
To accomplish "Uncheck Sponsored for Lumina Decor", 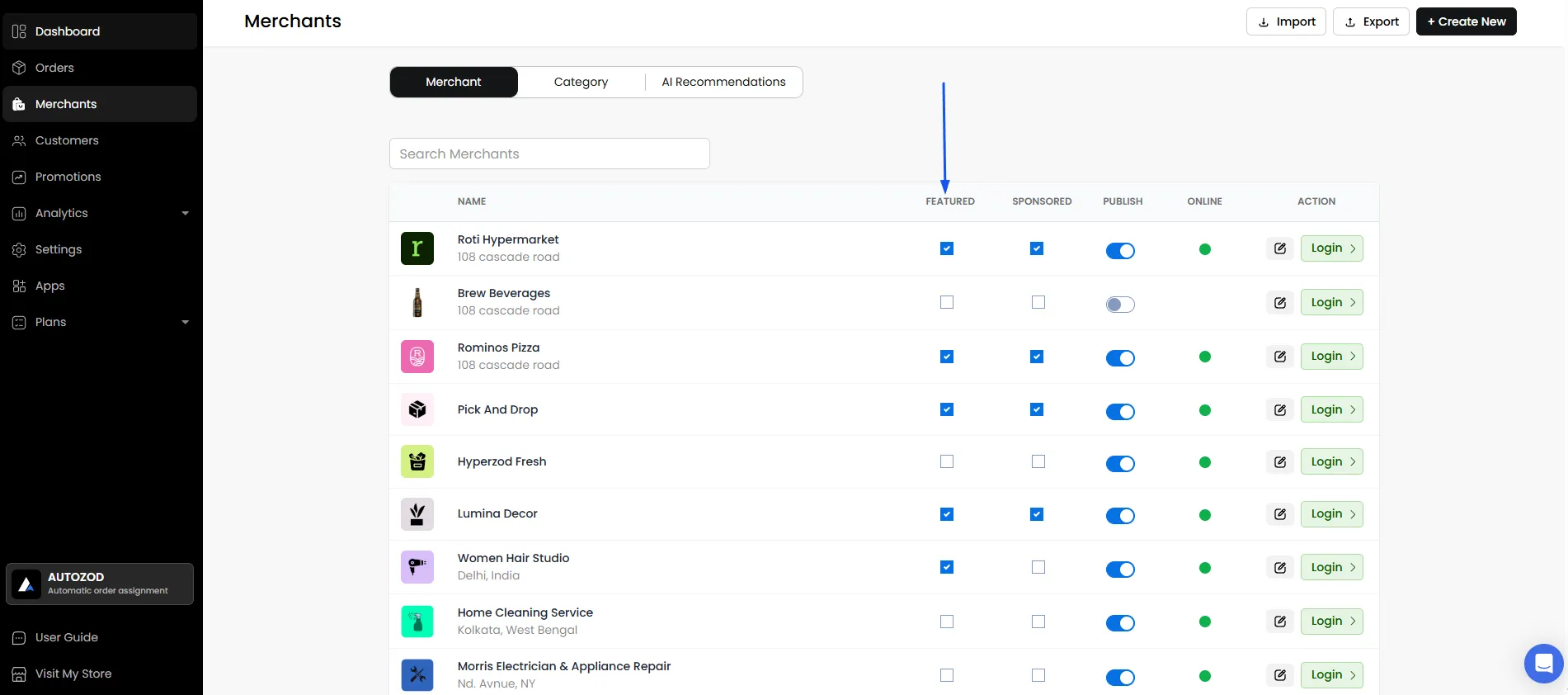I will click(x=1037, y=514).
